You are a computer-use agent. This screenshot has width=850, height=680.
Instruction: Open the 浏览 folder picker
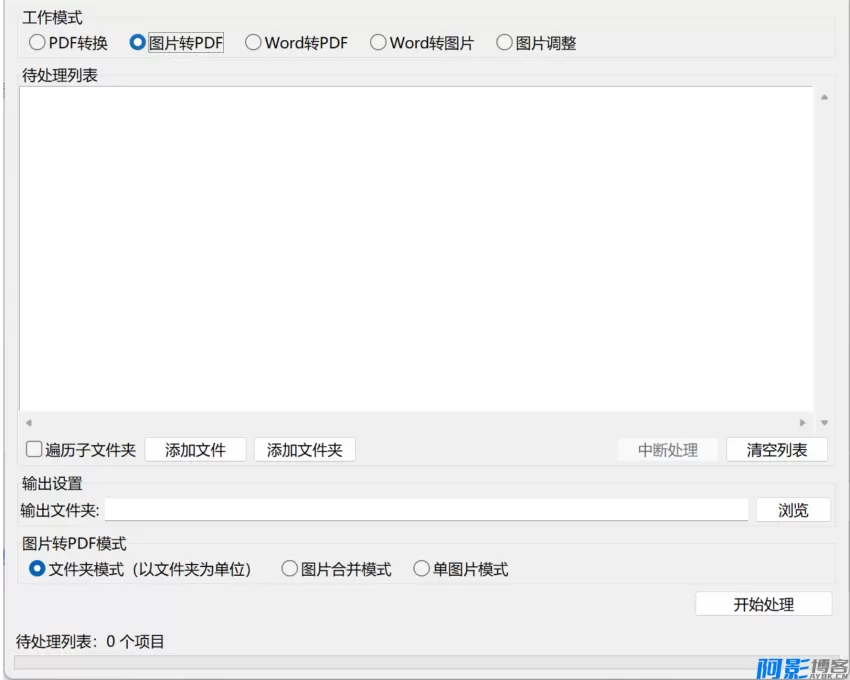[x=793, y=509]
